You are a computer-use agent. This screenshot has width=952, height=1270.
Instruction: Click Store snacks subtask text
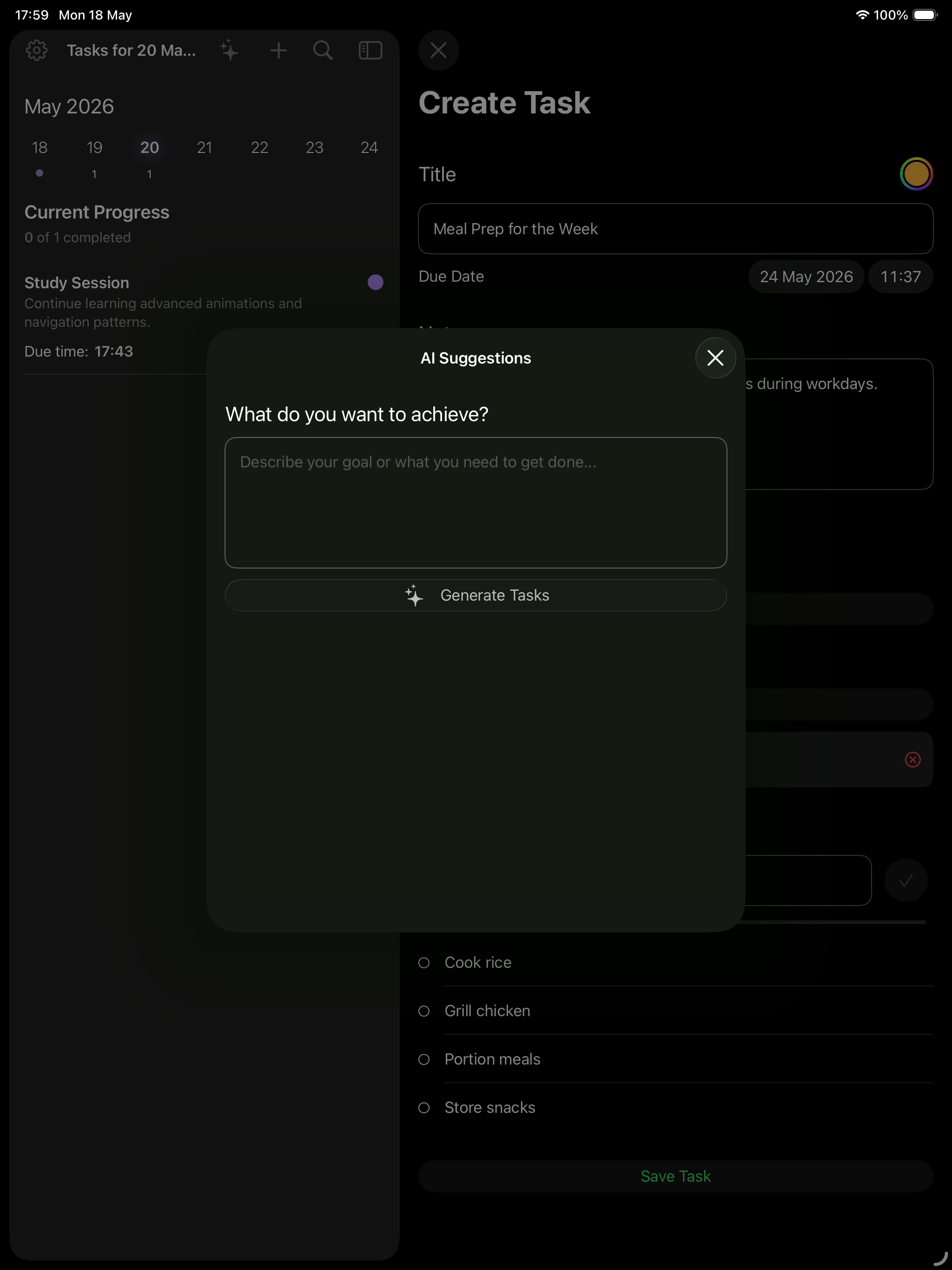(x=490, y=1107)
